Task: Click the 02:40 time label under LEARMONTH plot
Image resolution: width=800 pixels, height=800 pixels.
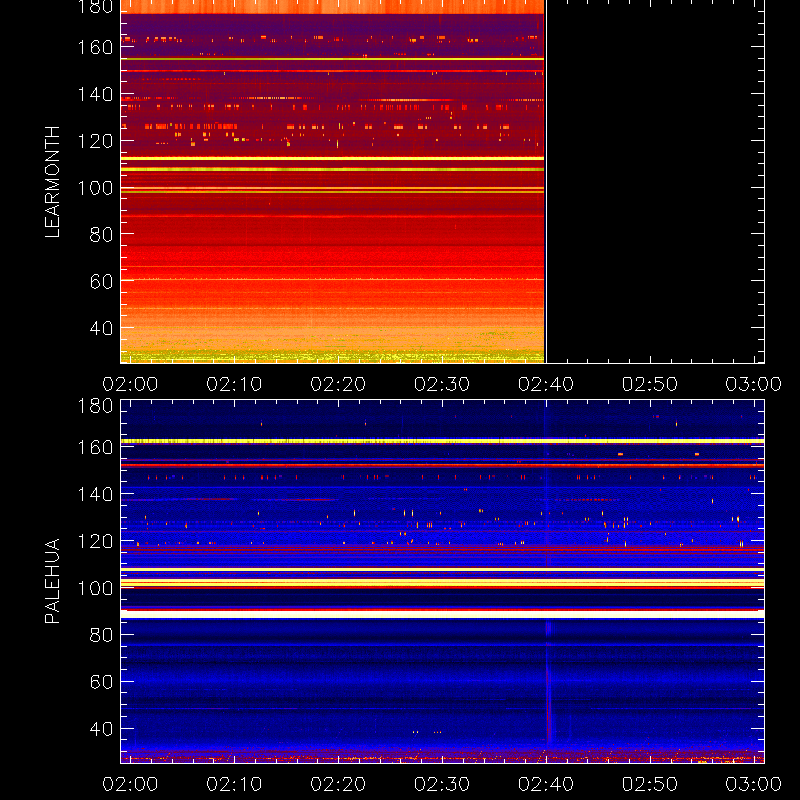Action: click(x=546, y=384)
